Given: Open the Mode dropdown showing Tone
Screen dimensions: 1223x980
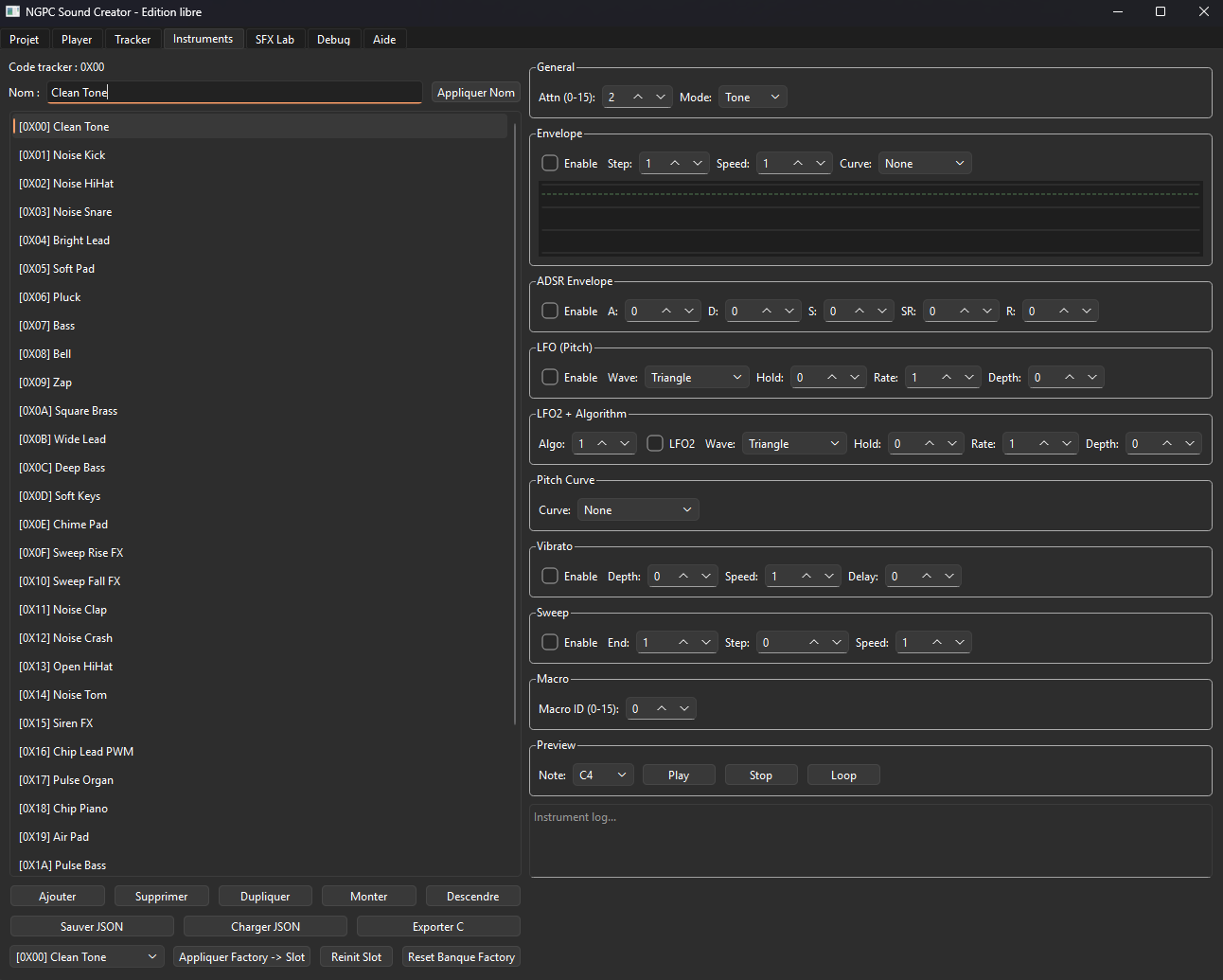Looking at the screenshot, I should coord(753,98).
